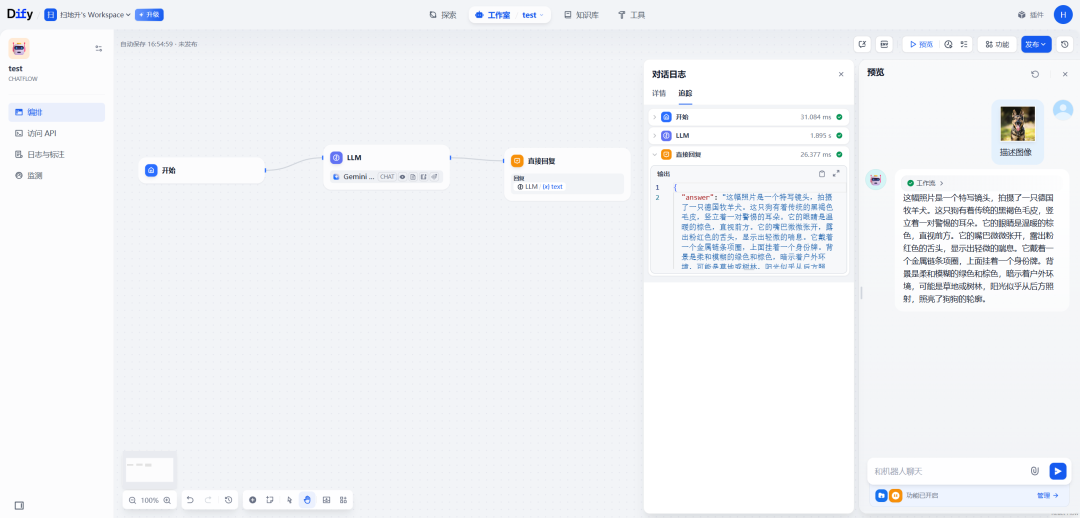Screen dimensions: 1080x518
Task: Switch to the 详情 tab
Action: coord(659,93)
